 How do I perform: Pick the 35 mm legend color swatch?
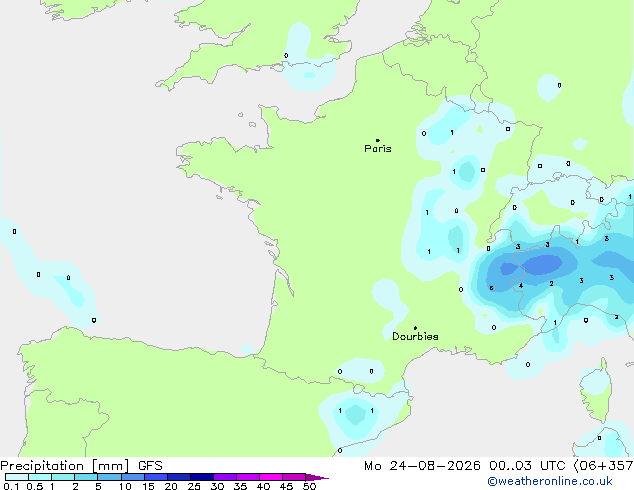coord(248,477)
